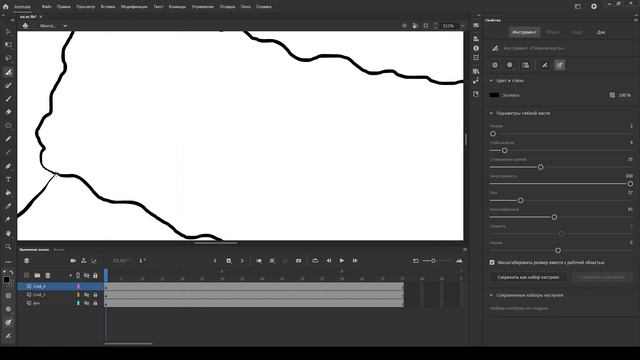Select the Lasso tool in the toolbar
This screenshot has height=360, width=640.
coord(8,58)
